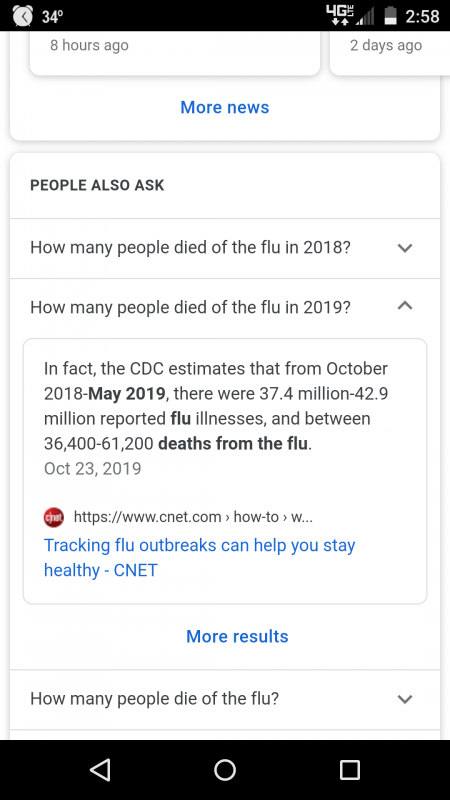The image size is (450, 800).
Task: Open the news card posted 8 hours ago
Action: pos(175,53)
